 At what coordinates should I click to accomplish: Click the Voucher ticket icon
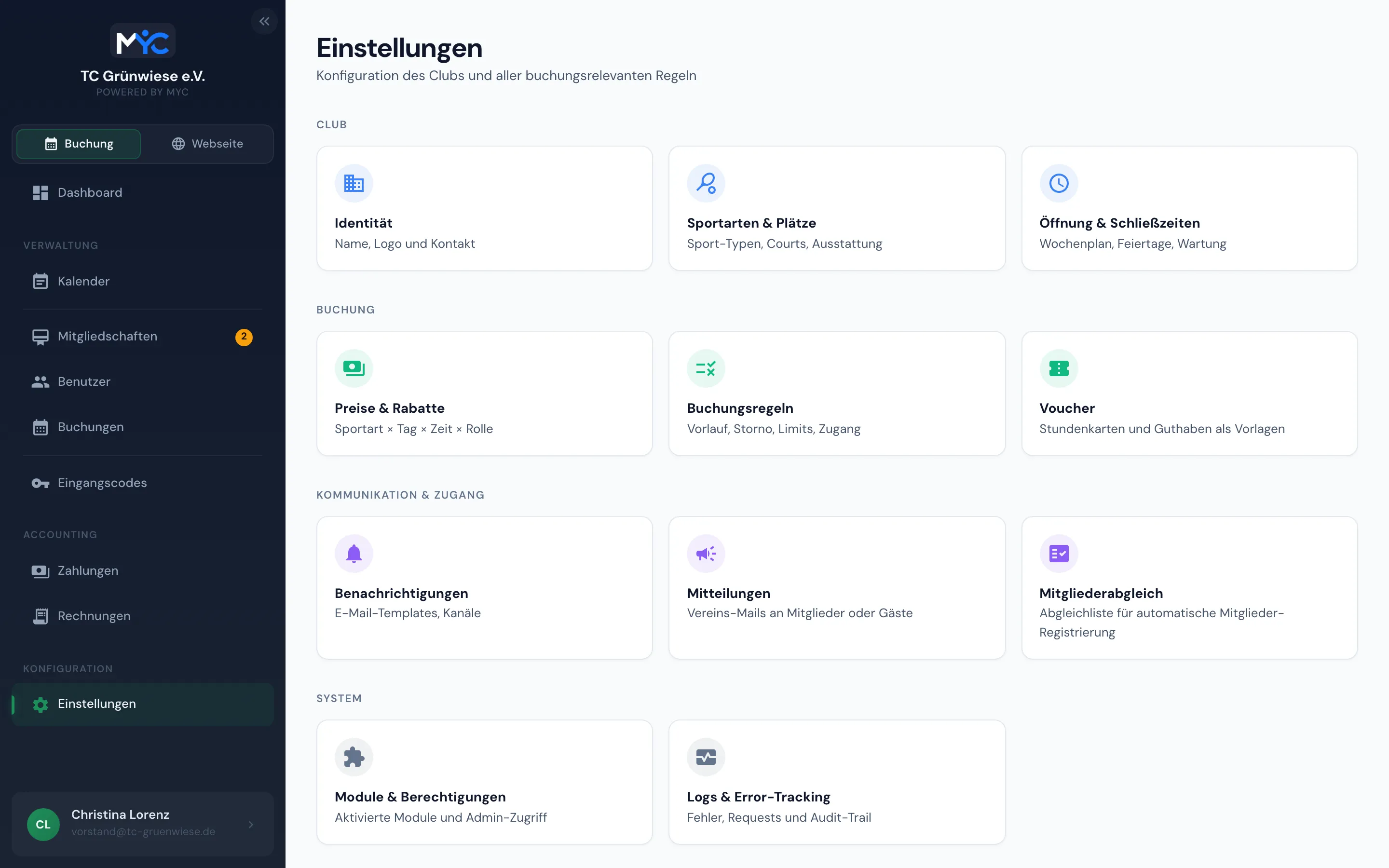click(x=1059, y=368)
